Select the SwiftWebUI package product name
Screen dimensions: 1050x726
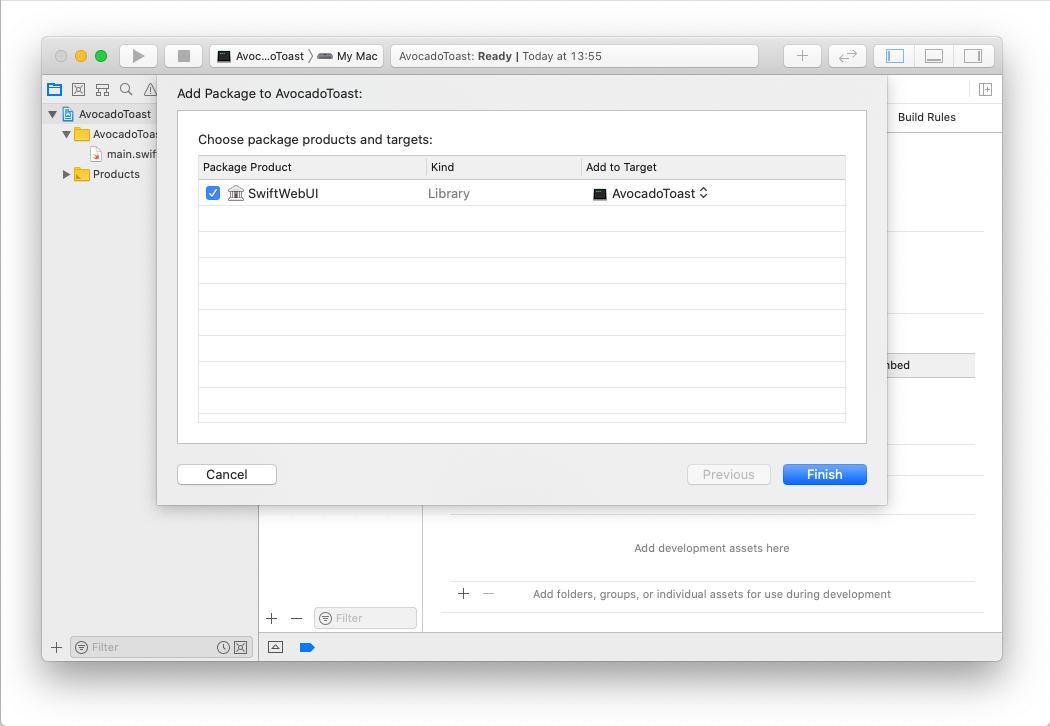point(283,194)
